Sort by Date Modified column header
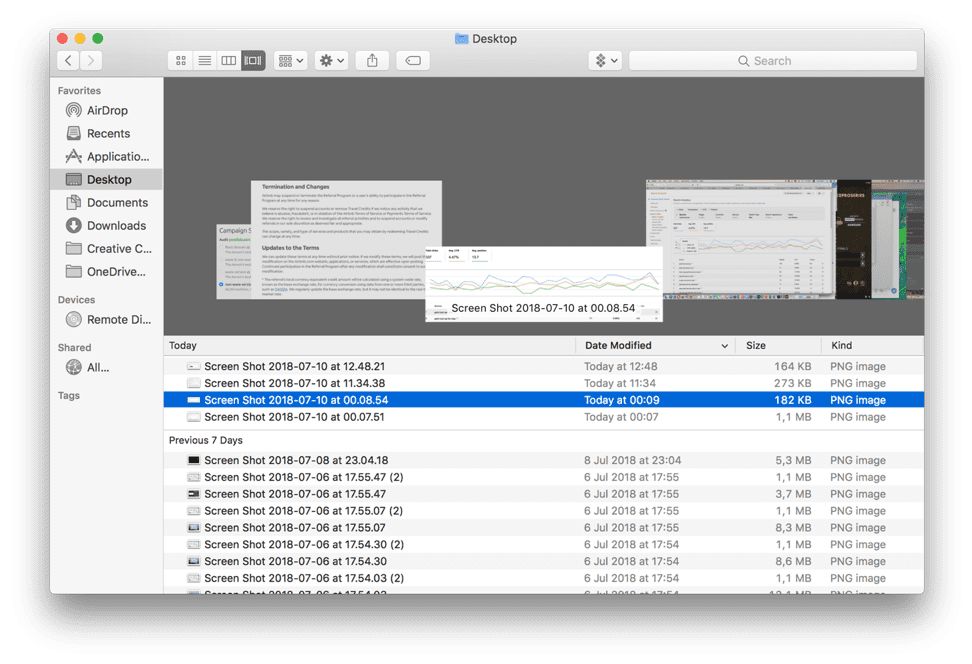The width and height of the screenshot is (972, 664). 655,346
